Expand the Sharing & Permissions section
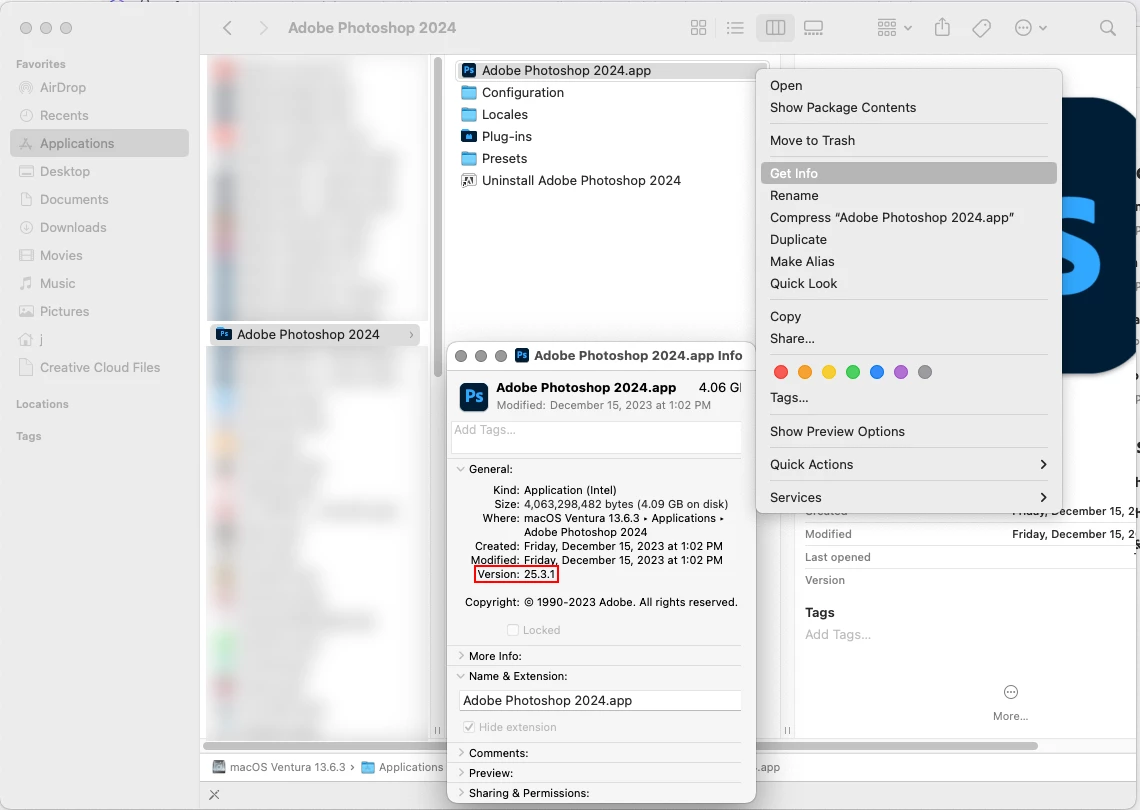This screenshot has height=810, width=1140. (460, 793)
